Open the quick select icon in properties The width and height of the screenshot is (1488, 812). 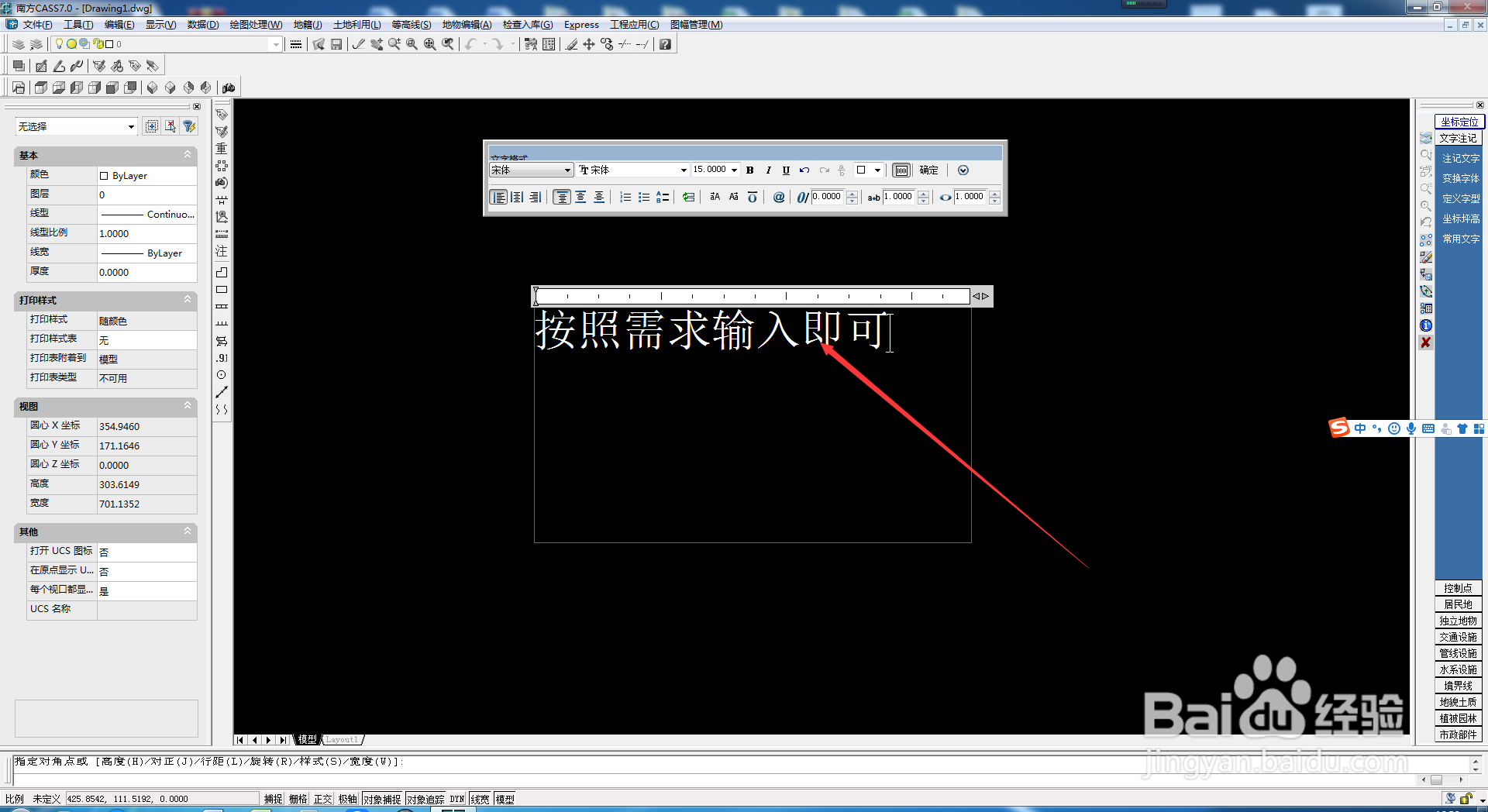pyautogui.click(x=189, y=126)
